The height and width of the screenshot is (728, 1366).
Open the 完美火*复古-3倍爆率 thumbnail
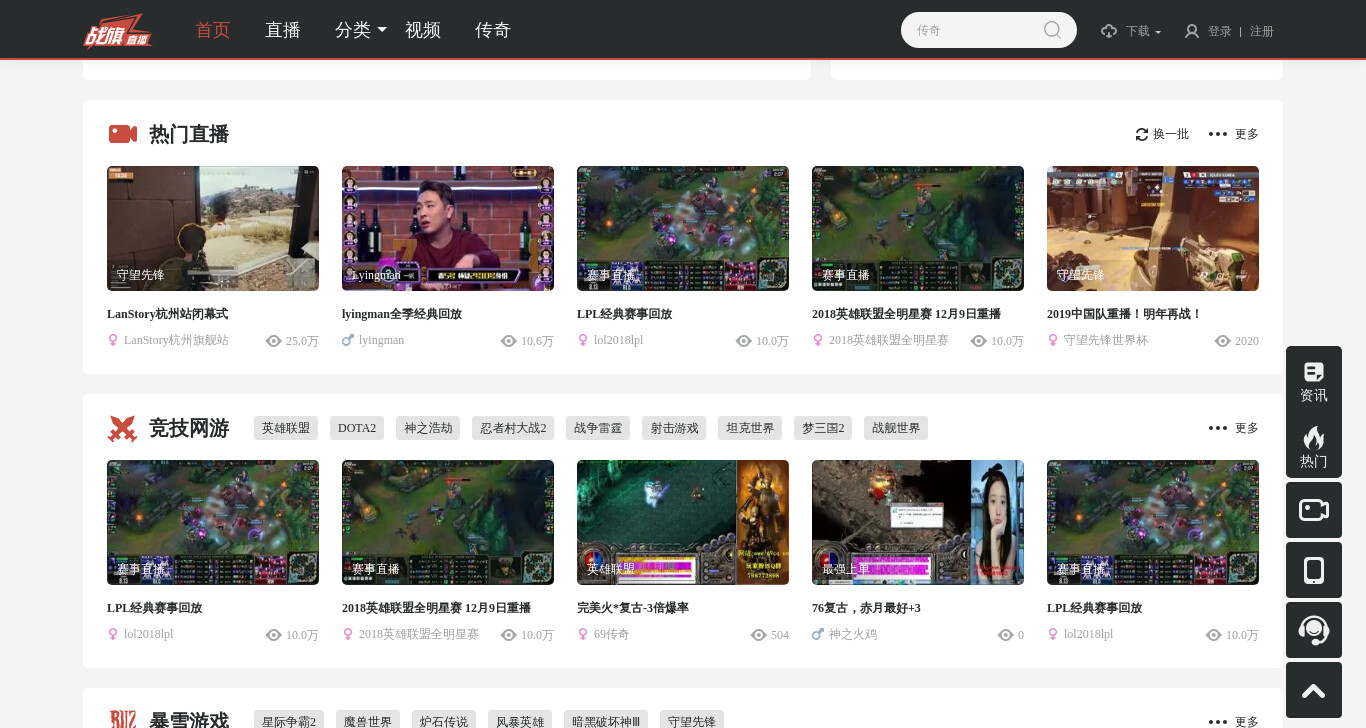pos(683,522)
